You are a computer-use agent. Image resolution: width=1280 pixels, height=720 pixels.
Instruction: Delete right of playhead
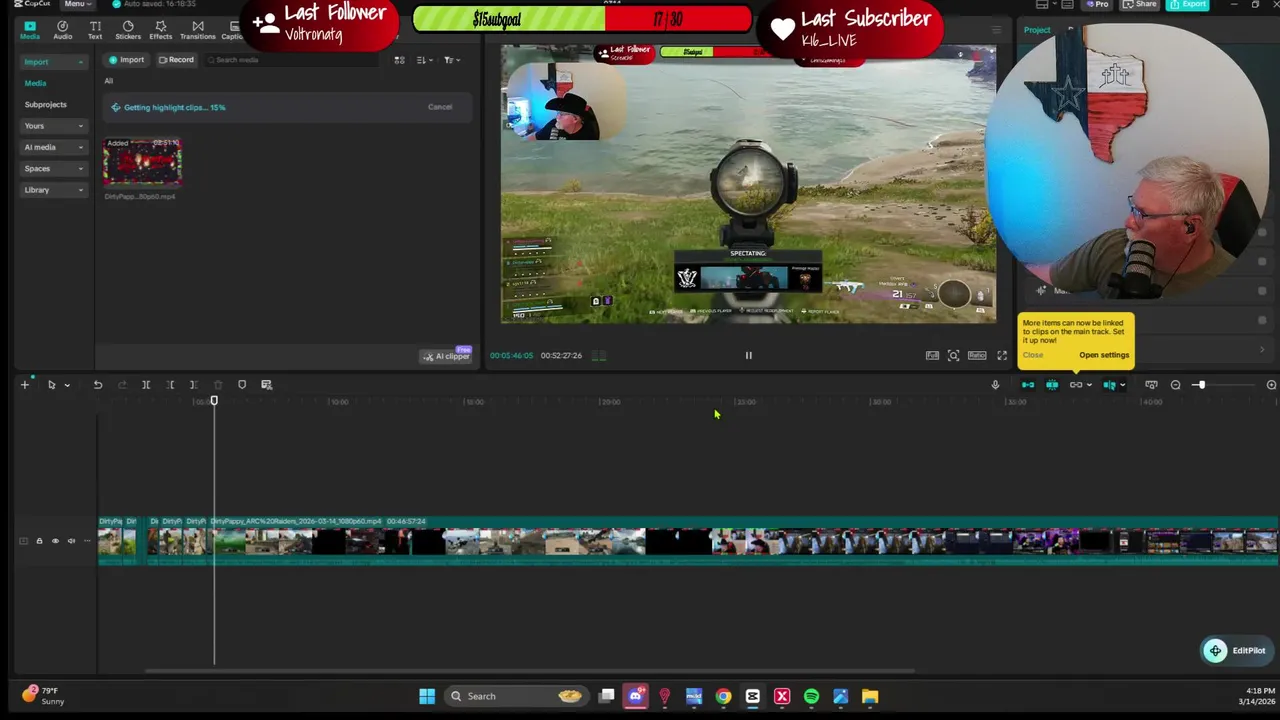[194, 385]
